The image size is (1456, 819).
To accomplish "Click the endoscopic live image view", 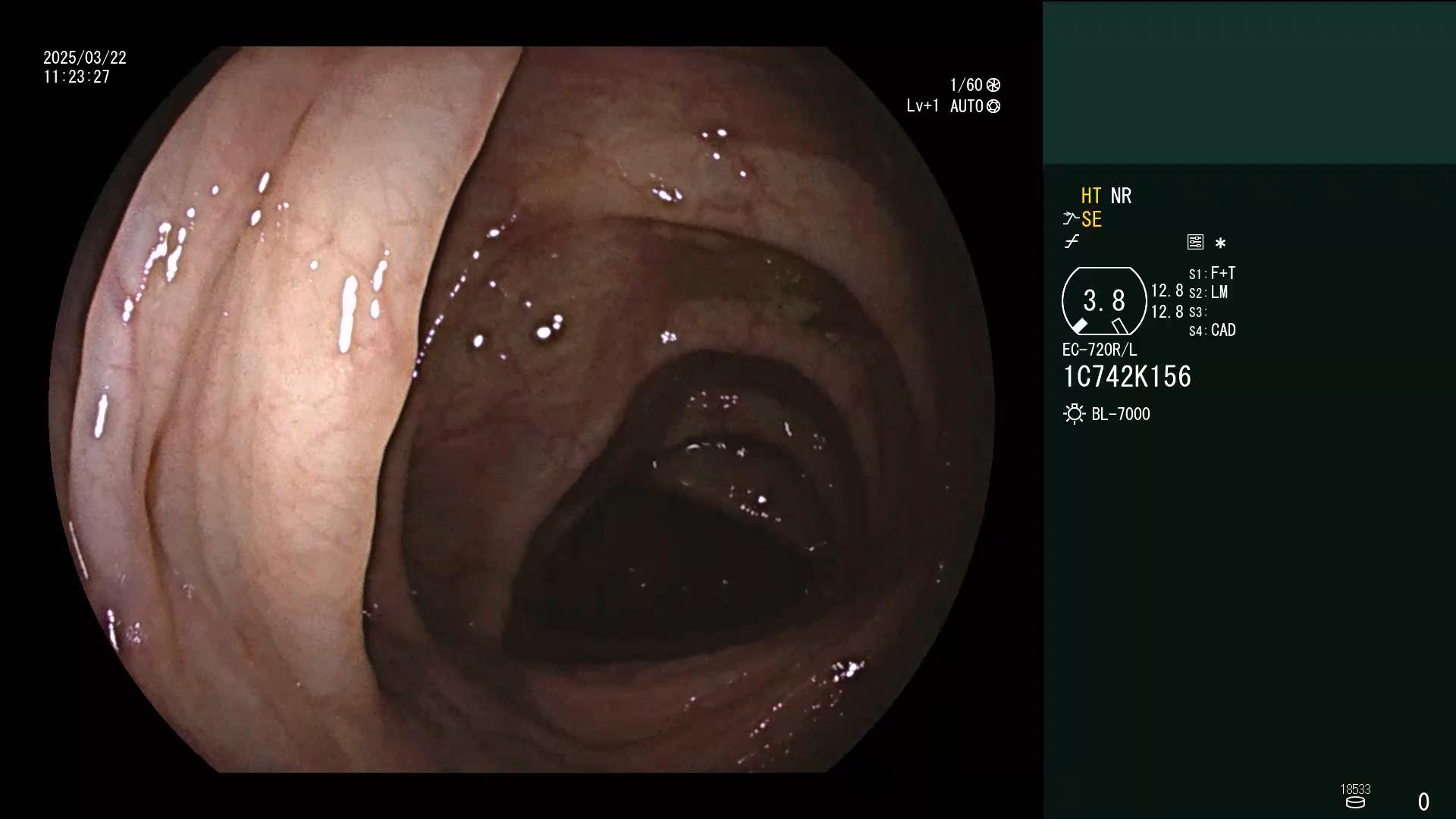I will pos(522,409).
